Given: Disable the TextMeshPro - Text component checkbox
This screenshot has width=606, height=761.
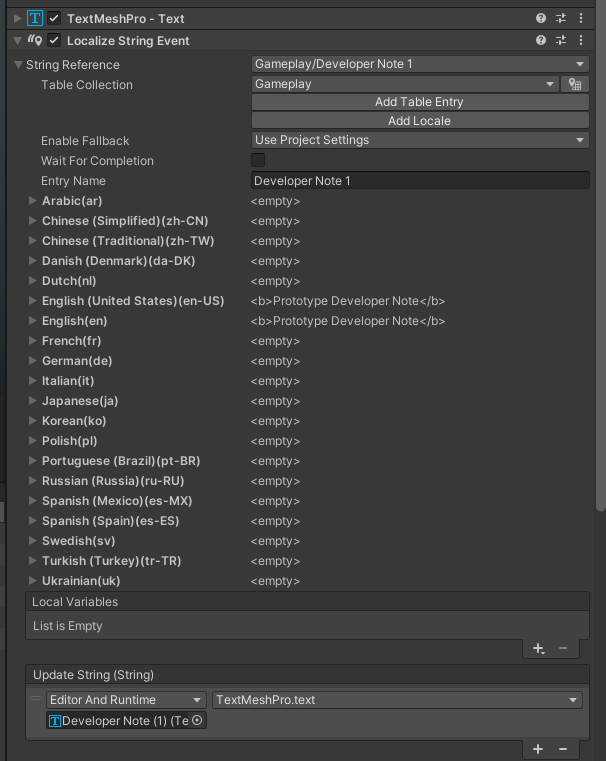Looking at the screenshot, I should [54, 18].
